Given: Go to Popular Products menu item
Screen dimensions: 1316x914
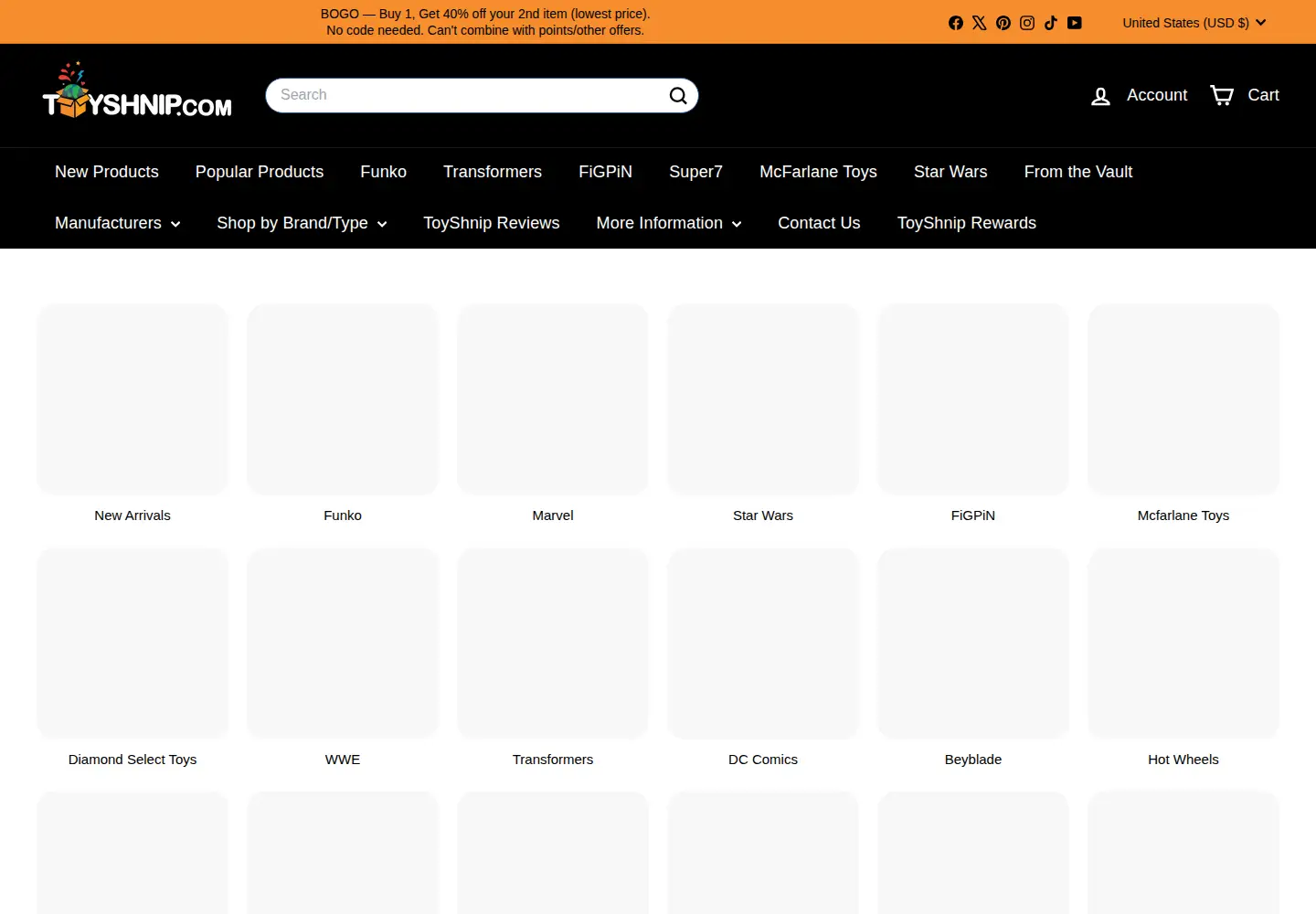Looking at the screenshot, I should (260, 172).
